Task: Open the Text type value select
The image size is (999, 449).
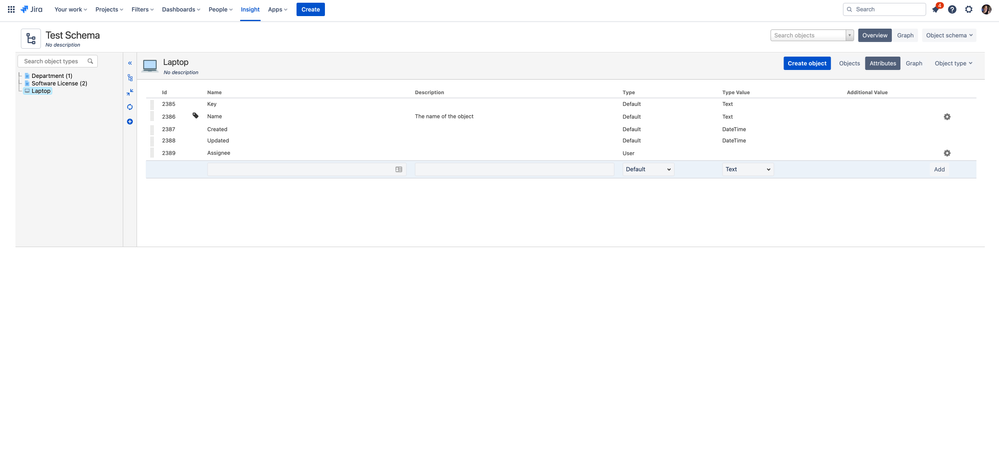Action: tap(748, 169)
